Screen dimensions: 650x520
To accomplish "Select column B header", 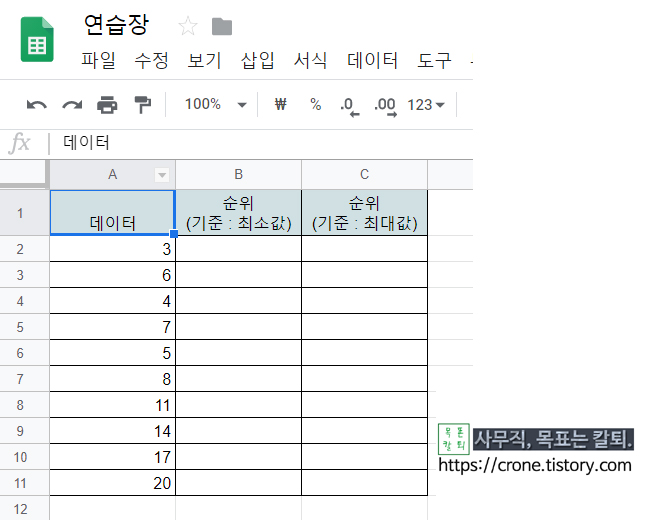I will click(x=238, y=175).
